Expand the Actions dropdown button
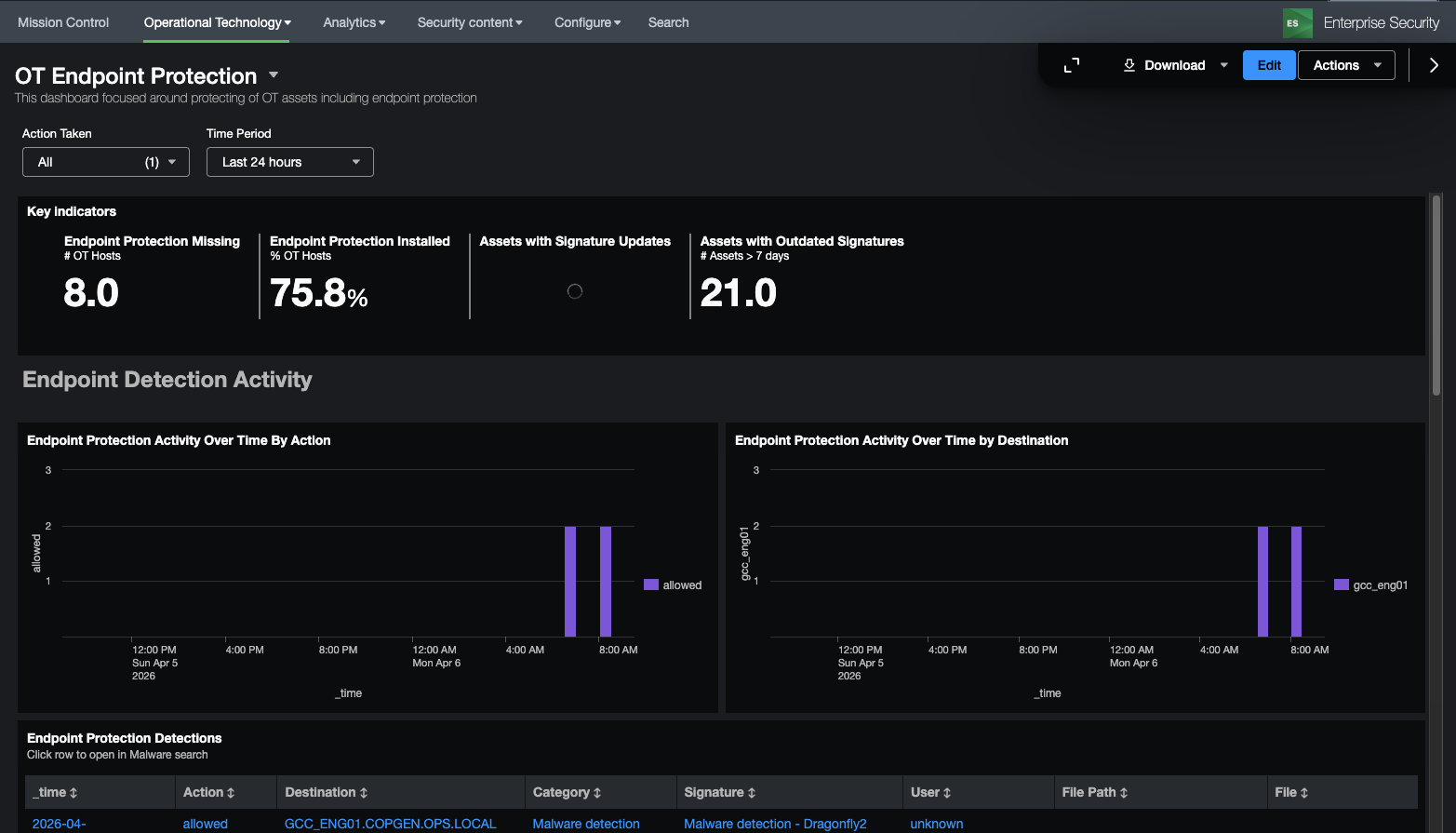The width and height of the screenshot is (1456, 833). [x=1345, y=65]
